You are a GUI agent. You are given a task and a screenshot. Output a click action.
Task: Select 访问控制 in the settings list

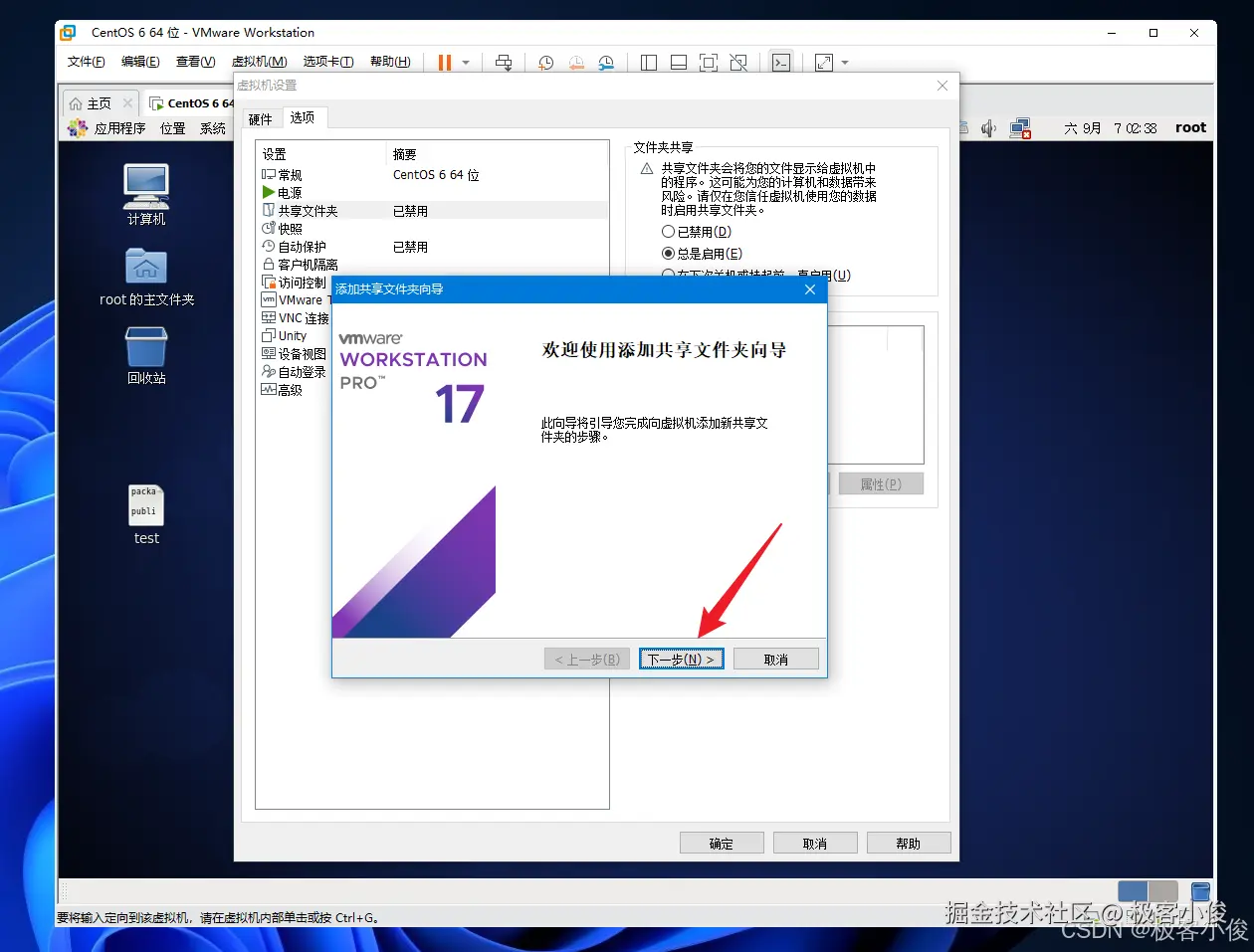pos(295,283)
